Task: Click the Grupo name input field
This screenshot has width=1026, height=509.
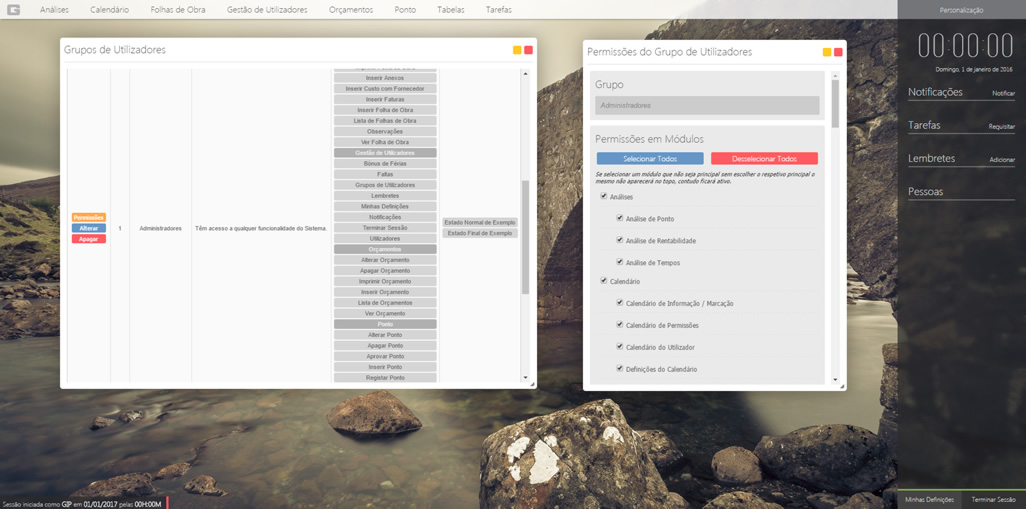Action: tap(707, 105)
